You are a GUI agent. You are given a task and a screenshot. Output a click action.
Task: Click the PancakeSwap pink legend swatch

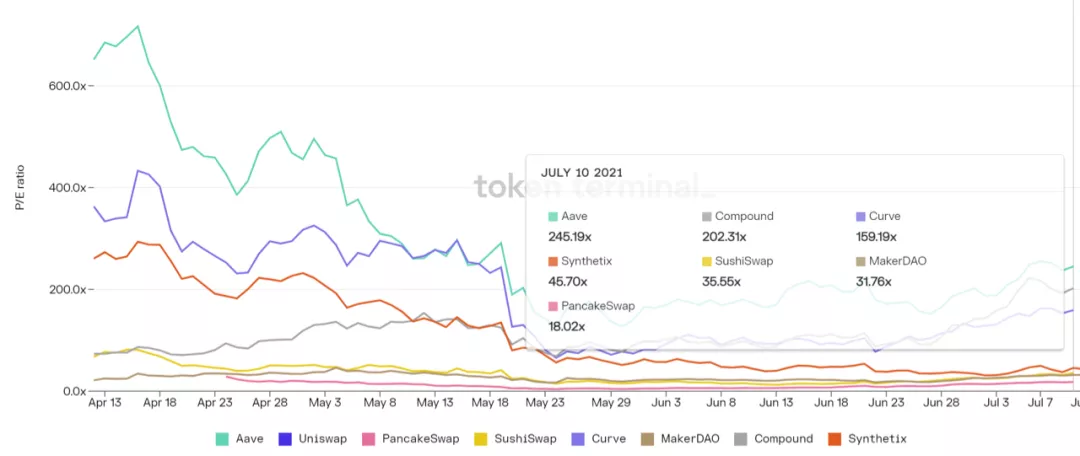[368, 438]
